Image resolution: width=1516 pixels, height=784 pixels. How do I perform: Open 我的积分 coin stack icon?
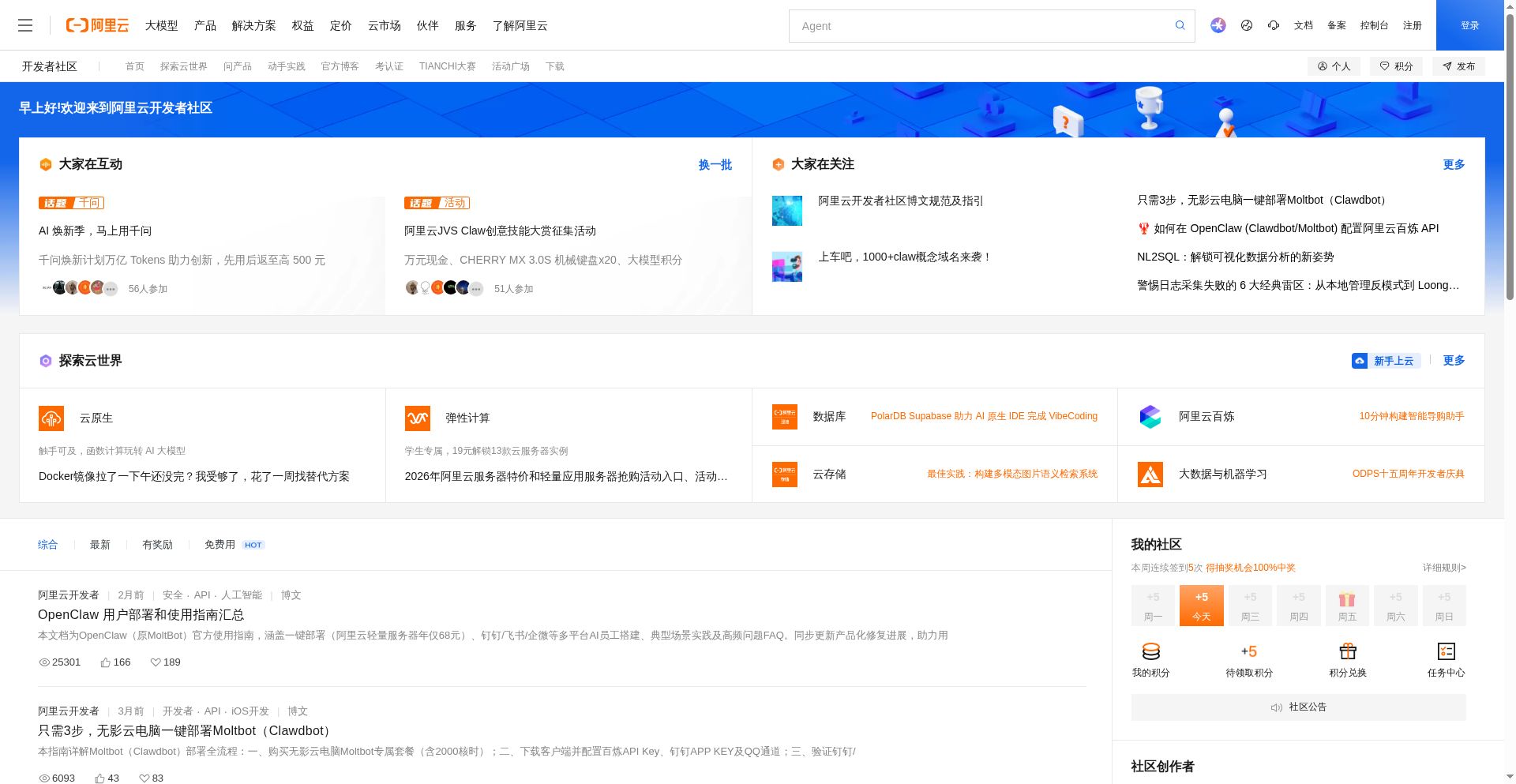click(1152, 651)
